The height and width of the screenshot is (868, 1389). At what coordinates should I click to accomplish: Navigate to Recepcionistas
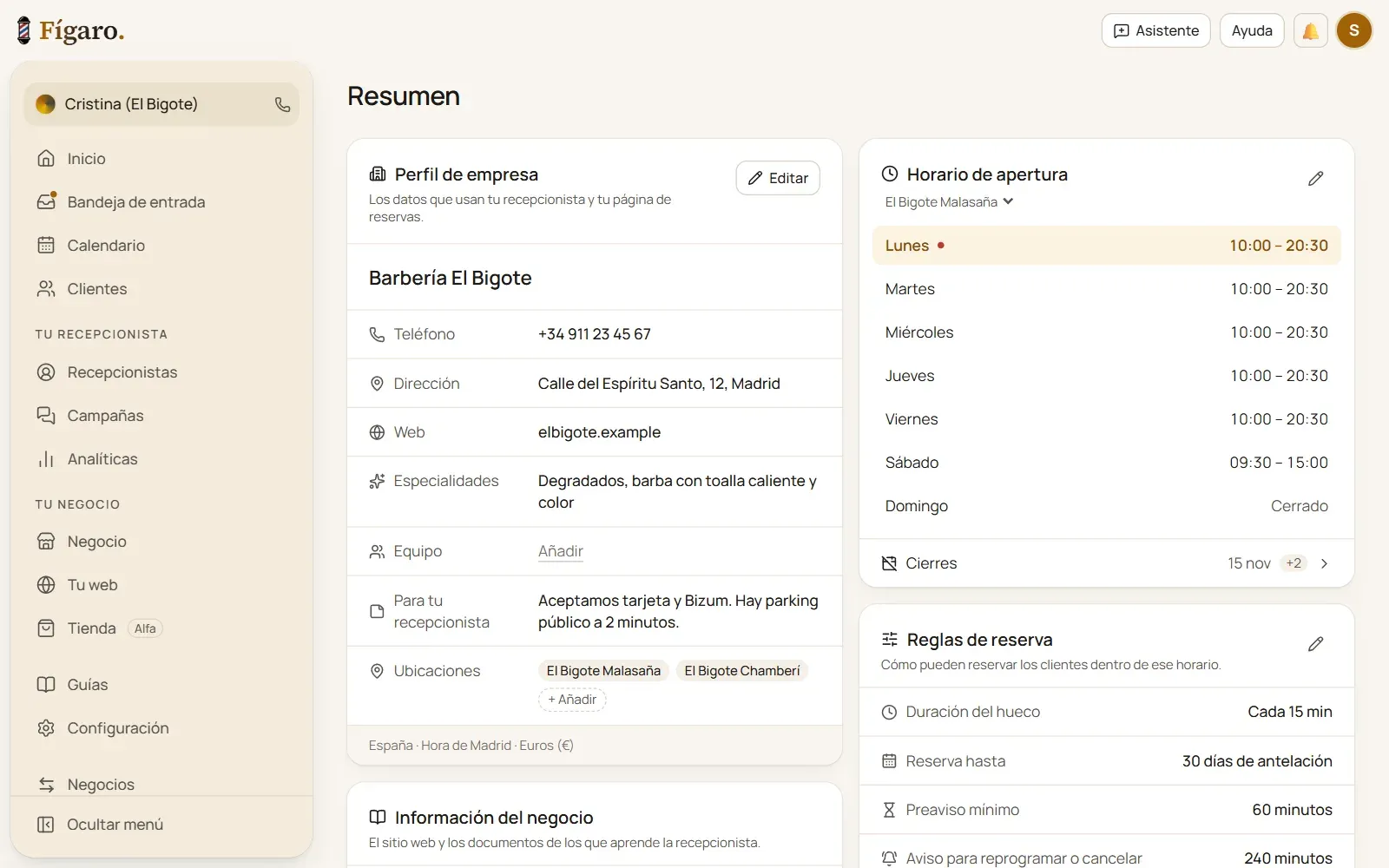click(x=161, y=372)
